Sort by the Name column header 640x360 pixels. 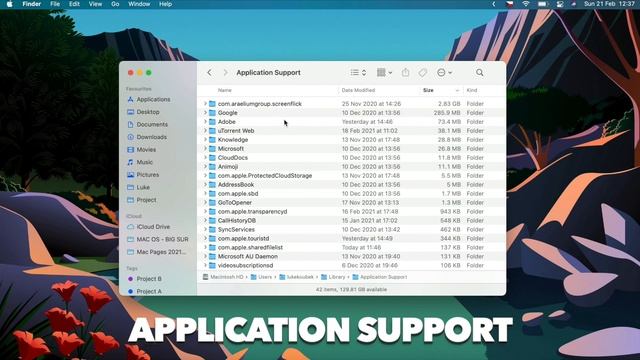tap(224, 90)
